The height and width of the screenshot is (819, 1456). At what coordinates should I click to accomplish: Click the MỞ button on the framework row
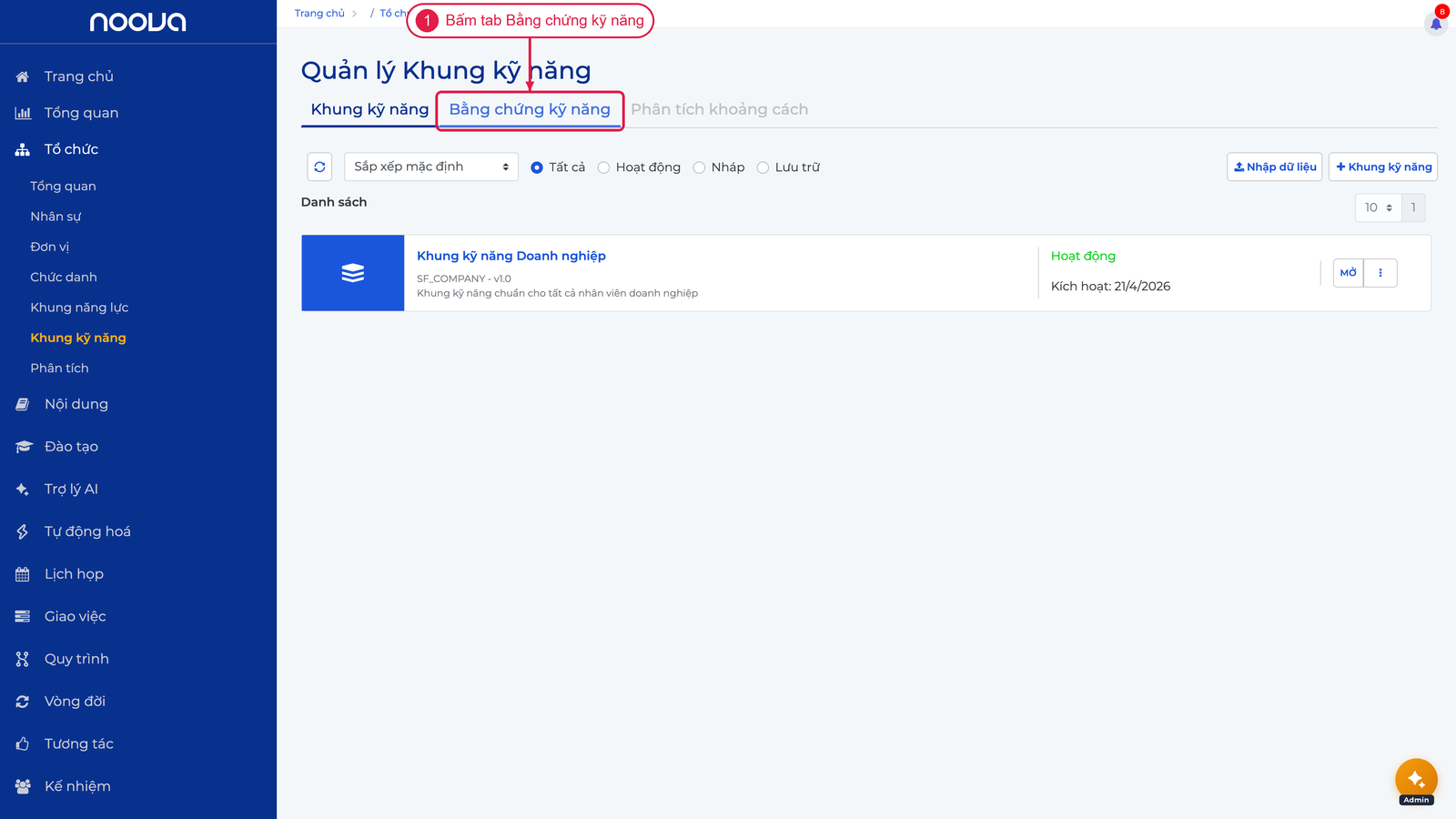[x=1349, y=273]
